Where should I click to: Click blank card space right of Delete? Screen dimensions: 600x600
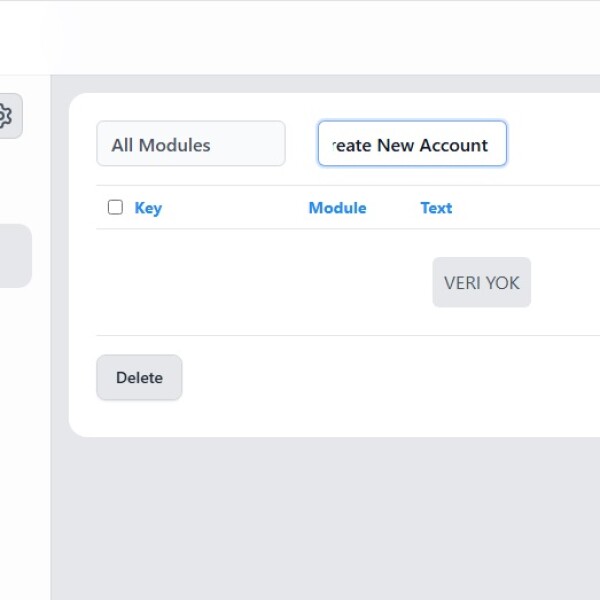(380, 378)
